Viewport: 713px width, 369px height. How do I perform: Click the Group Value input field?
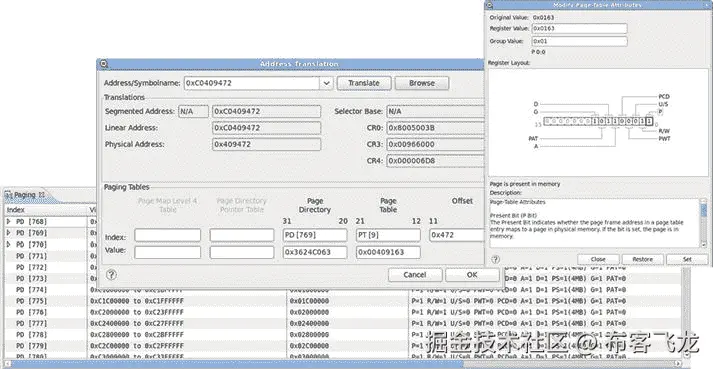[579, 41]
